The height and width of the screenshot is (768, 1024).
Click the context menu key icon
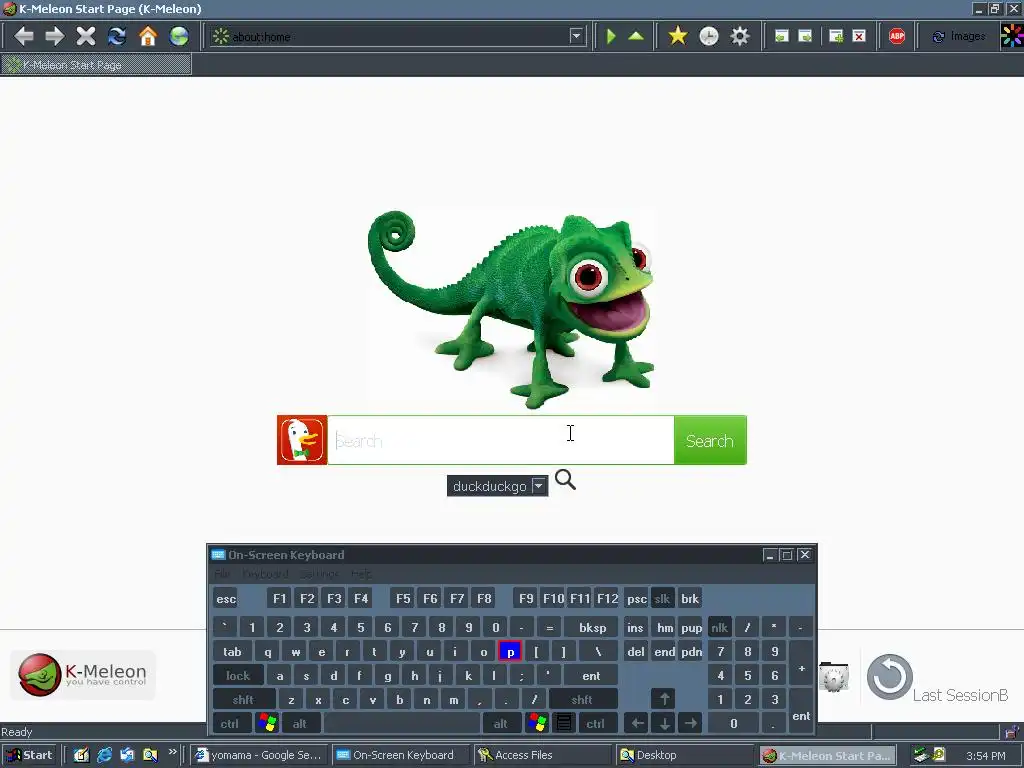564,723
